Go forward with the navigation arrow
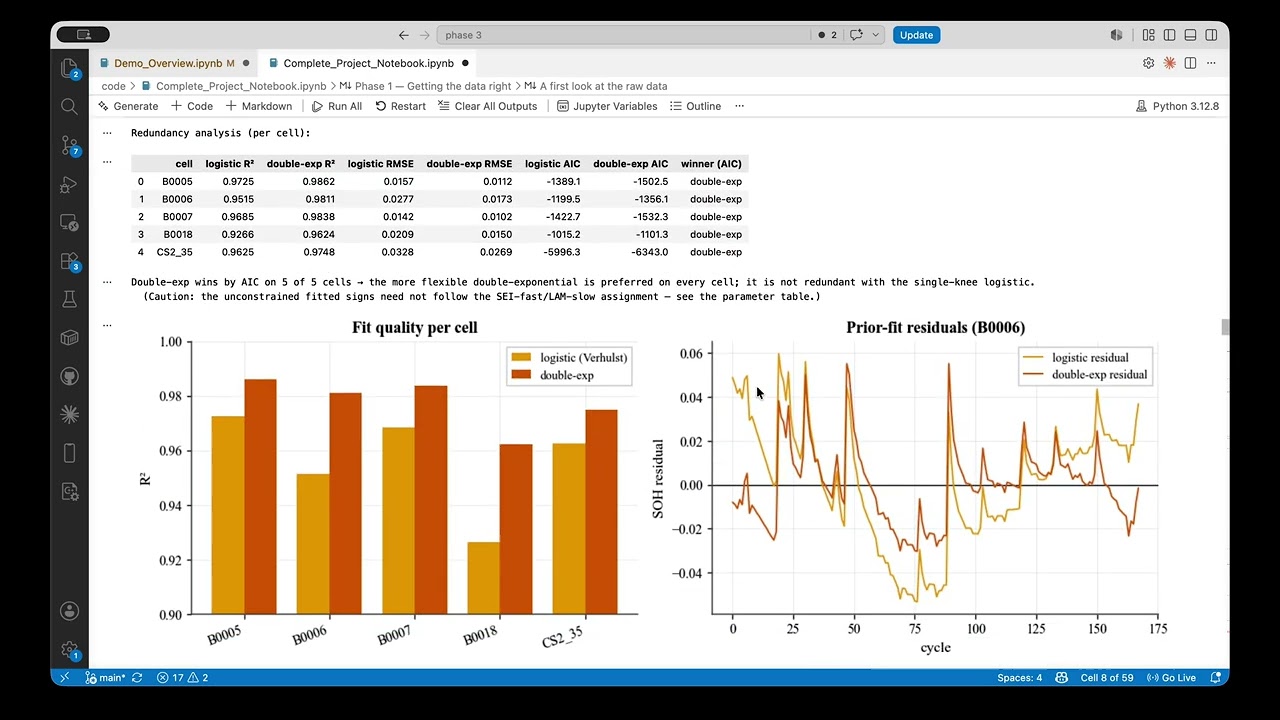 tap(425, 35)
